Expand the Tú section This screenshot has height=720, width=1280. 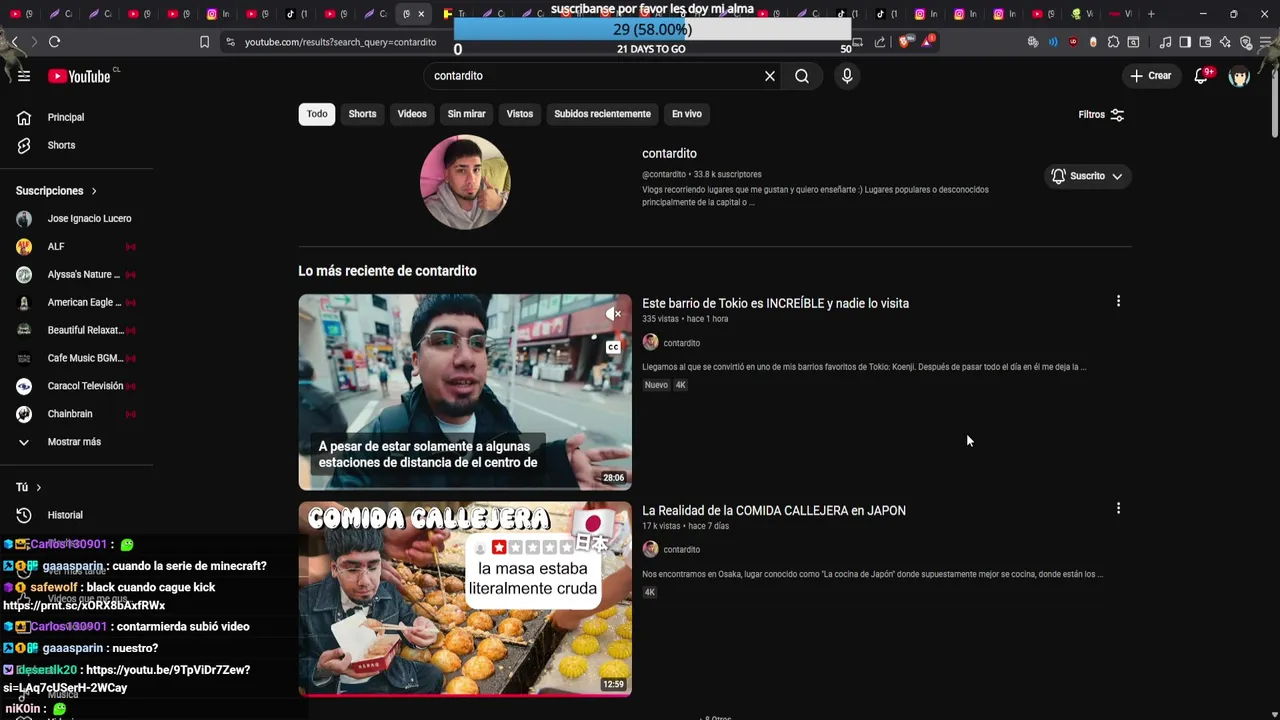tap(28, 487)
